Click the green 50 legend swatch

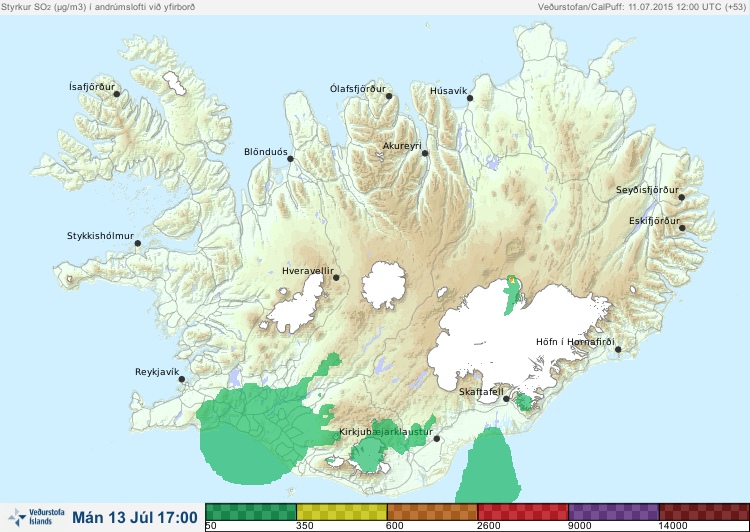251,512
